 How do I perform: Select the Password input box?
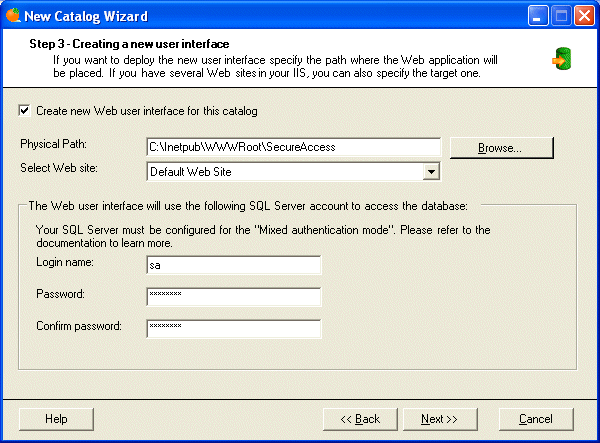point(233,296)
